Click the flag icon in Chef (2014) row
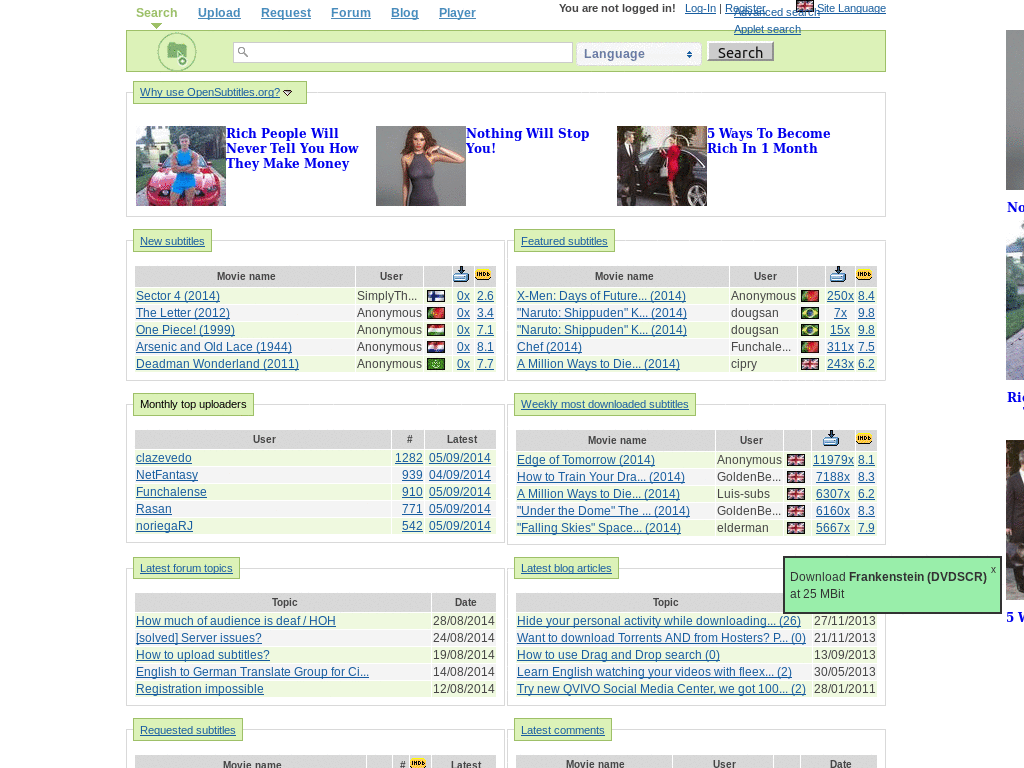 click(810, 347)
